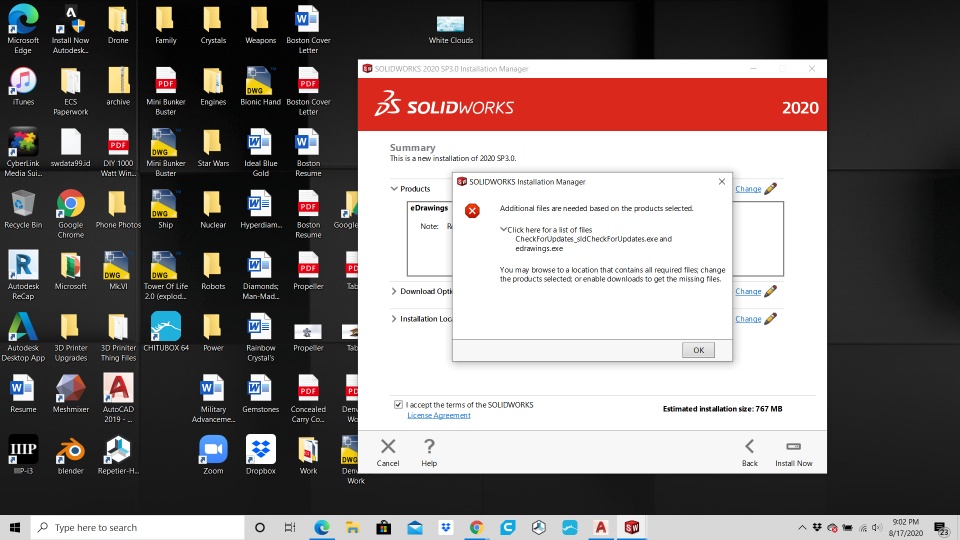Select the Autodesk Desktop App icon
Viewport: 960px width, 540px height.
pyautogui.click(x=23, y=337)
